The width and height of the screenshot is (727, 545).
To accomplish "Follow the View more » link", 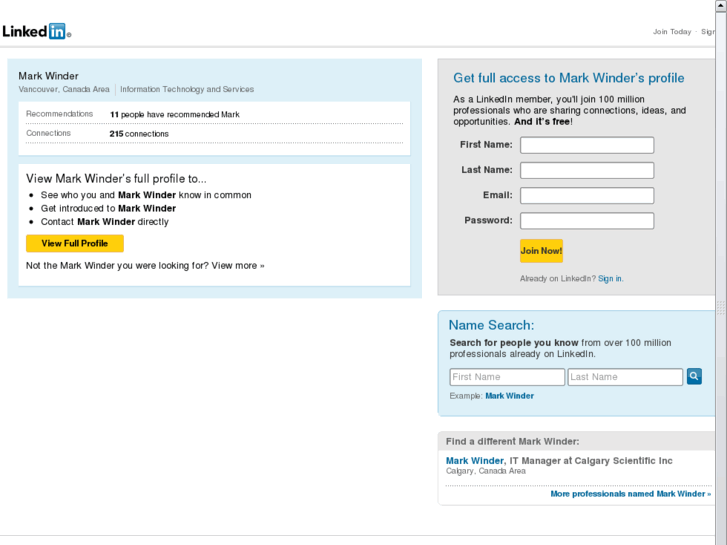I will 238,266.
